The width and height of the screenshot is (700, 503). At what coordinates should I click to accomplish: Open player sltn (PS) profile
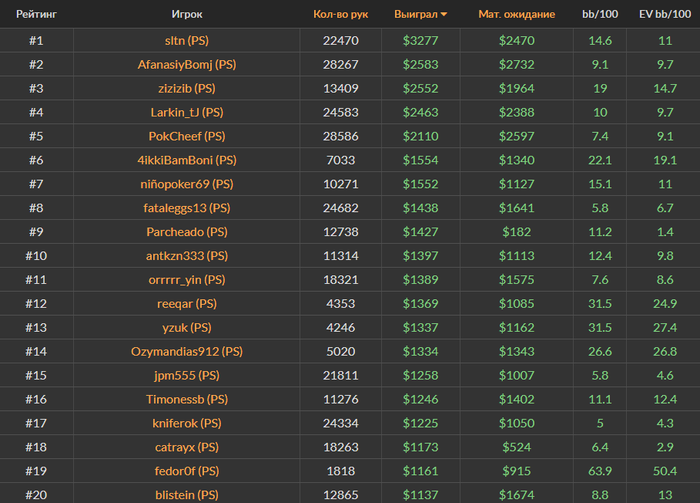point(187,41)
